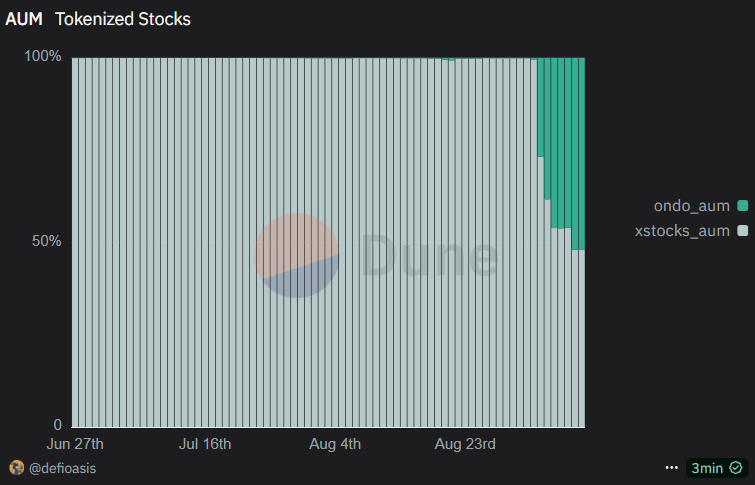This screenshot has width=755, height=485.
Task: Click the Aug 23rd axis label
Action: (x=465, y=444)
